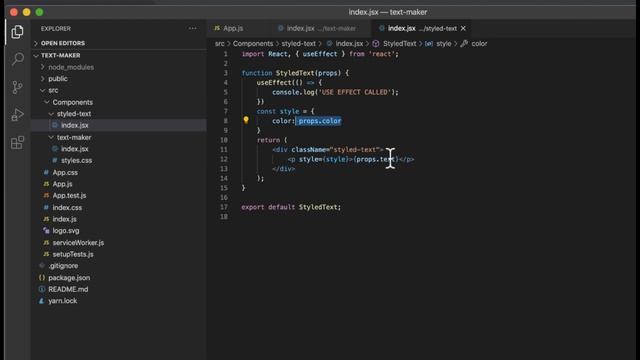Click the styled-text breadcrumb
This screenshot has width=640, height=360.
[298, 43]
